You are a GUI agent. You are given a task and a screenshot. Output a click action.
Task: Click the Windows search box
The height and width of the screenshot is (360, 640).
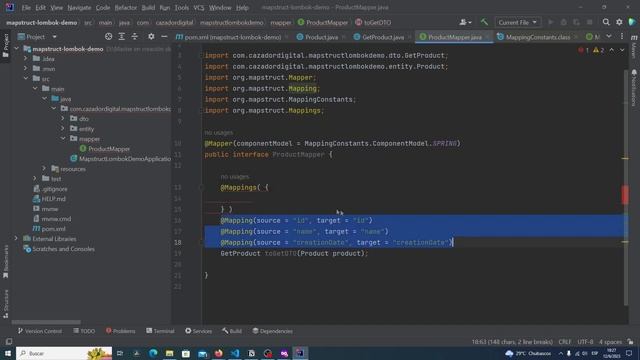[64, 353]
